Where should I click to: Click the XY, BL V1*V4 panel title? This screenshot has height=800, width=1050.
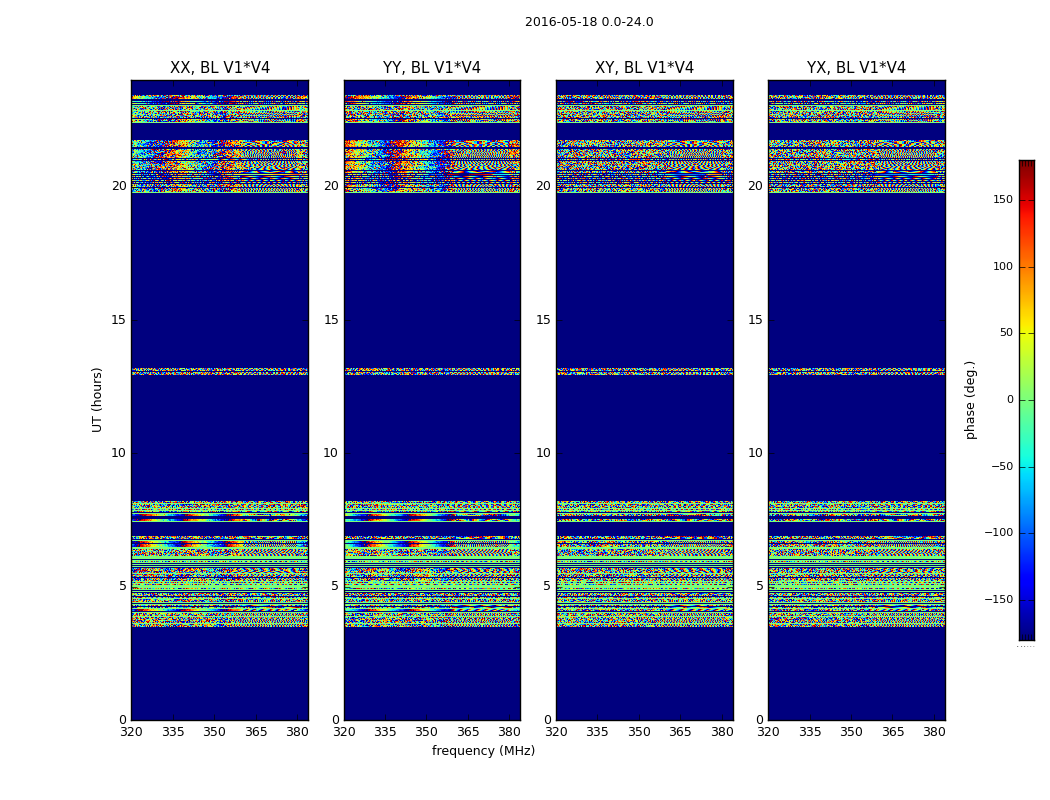(644, 68)
